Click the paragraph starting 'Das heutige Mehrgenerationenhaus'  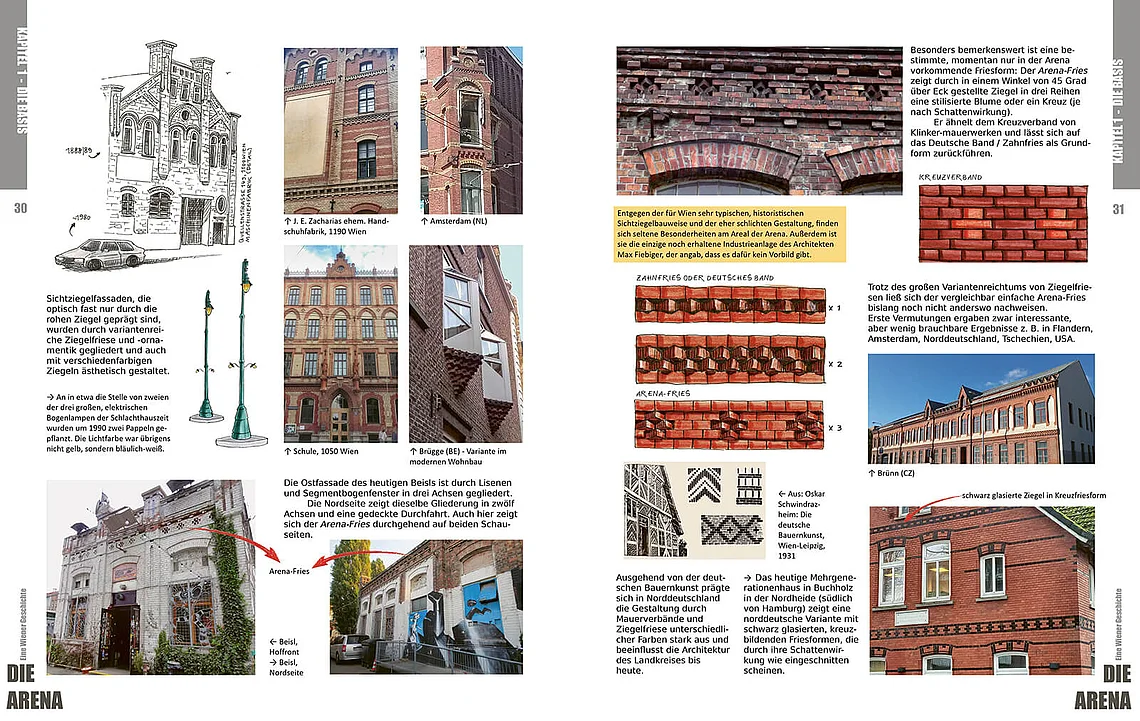[x=801, y=624]
